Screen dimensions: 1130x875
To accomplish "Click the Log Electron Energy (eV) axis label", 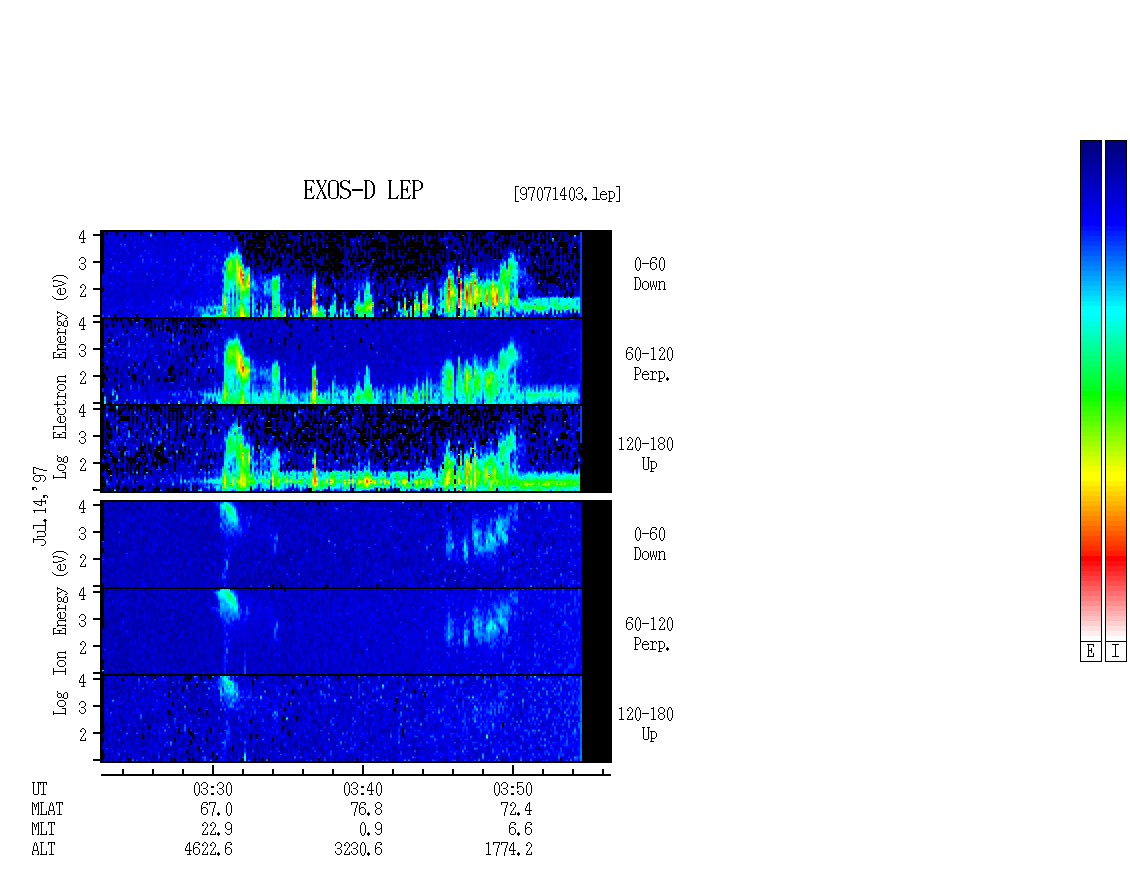I will pyautogui.click(x=60, y=376).
